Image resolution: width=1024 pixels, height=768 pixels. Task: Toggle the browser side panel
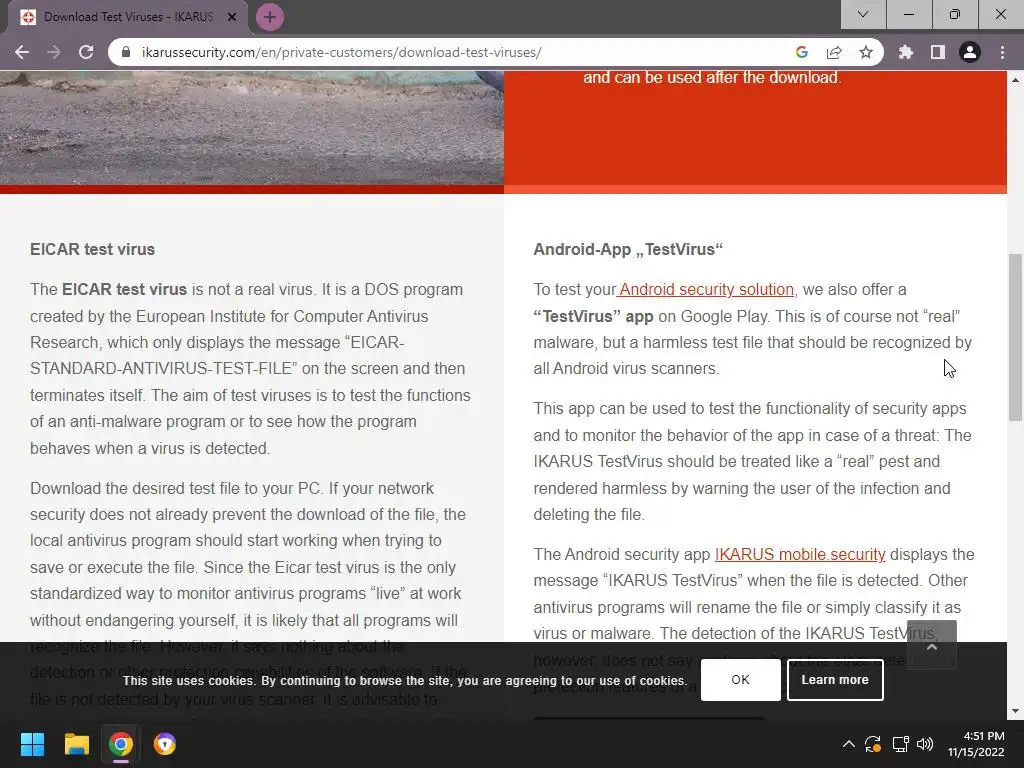[938, 52]
